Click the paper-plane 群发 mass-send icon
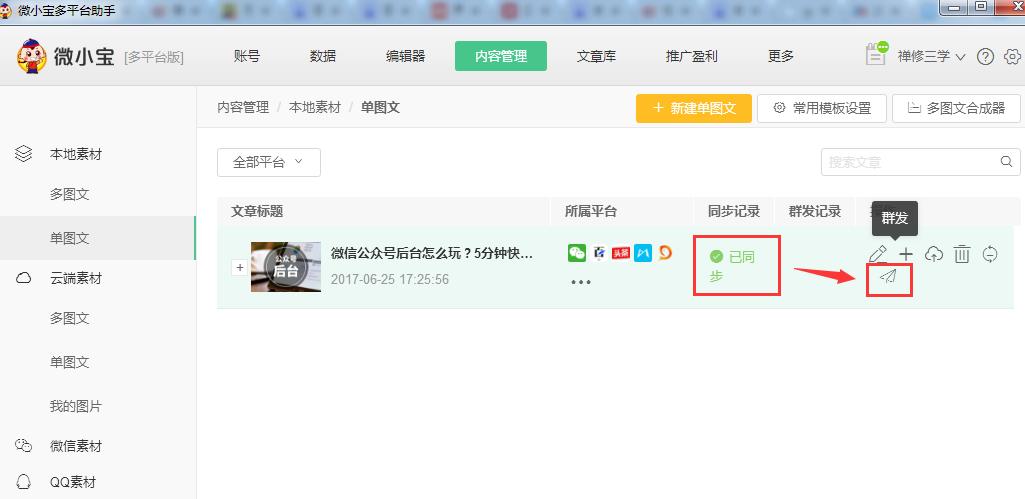Viewport: 1025px width, 499px height. click(x=888, y=277)
